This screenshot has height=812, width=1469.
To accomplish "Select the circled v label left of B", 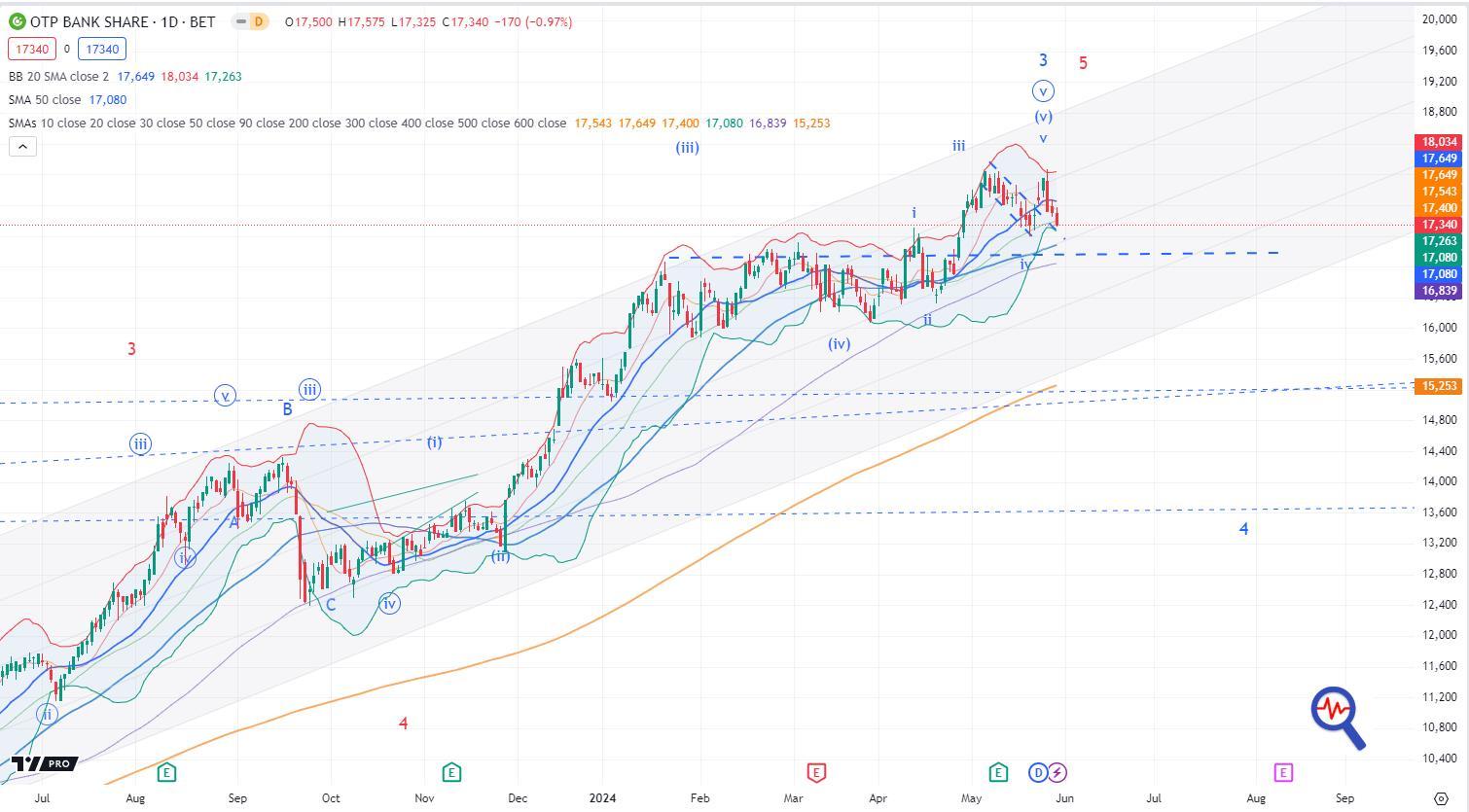I will [x=225, y=396].
